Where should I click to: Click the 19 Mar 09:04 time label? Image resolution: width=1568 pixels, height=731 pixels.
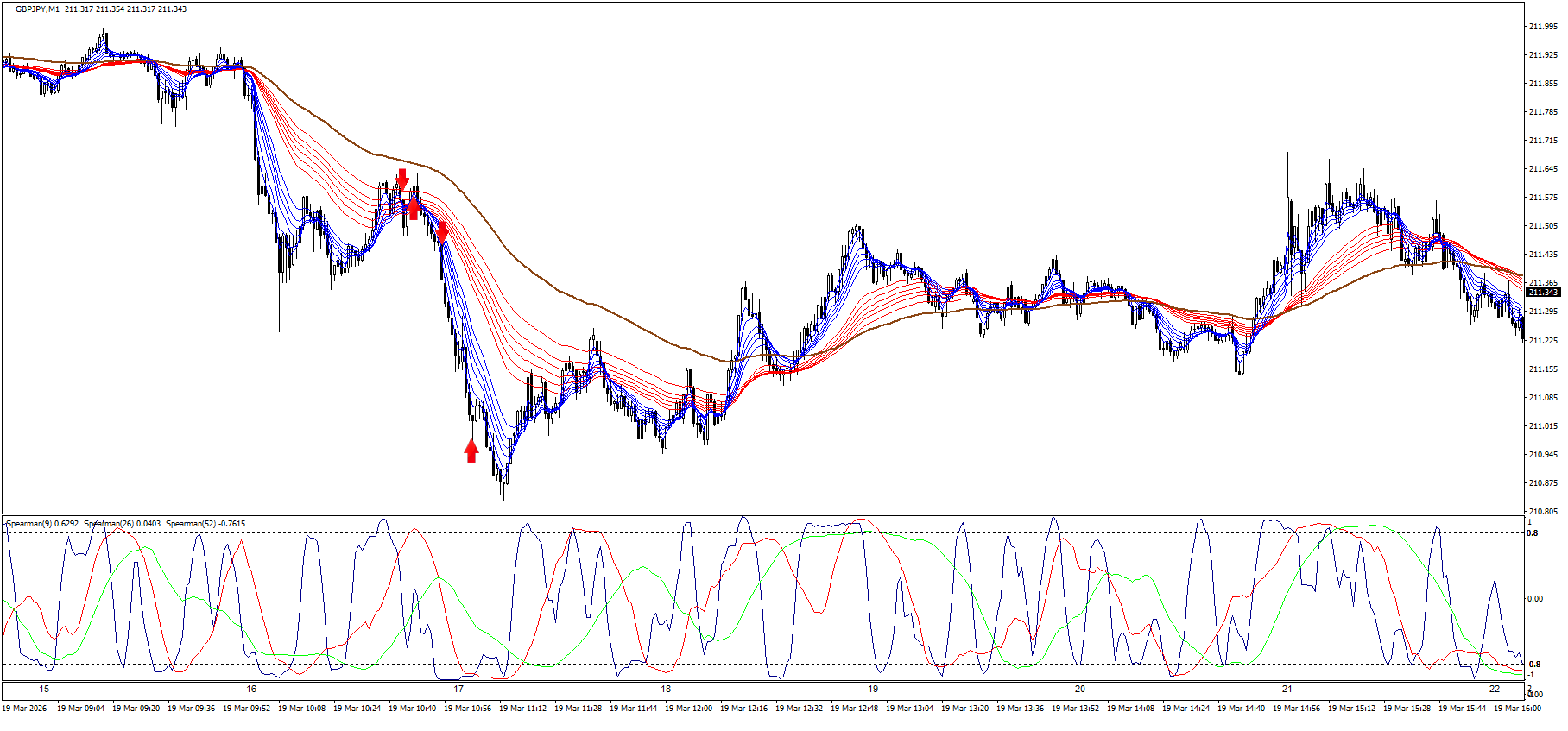80,709
